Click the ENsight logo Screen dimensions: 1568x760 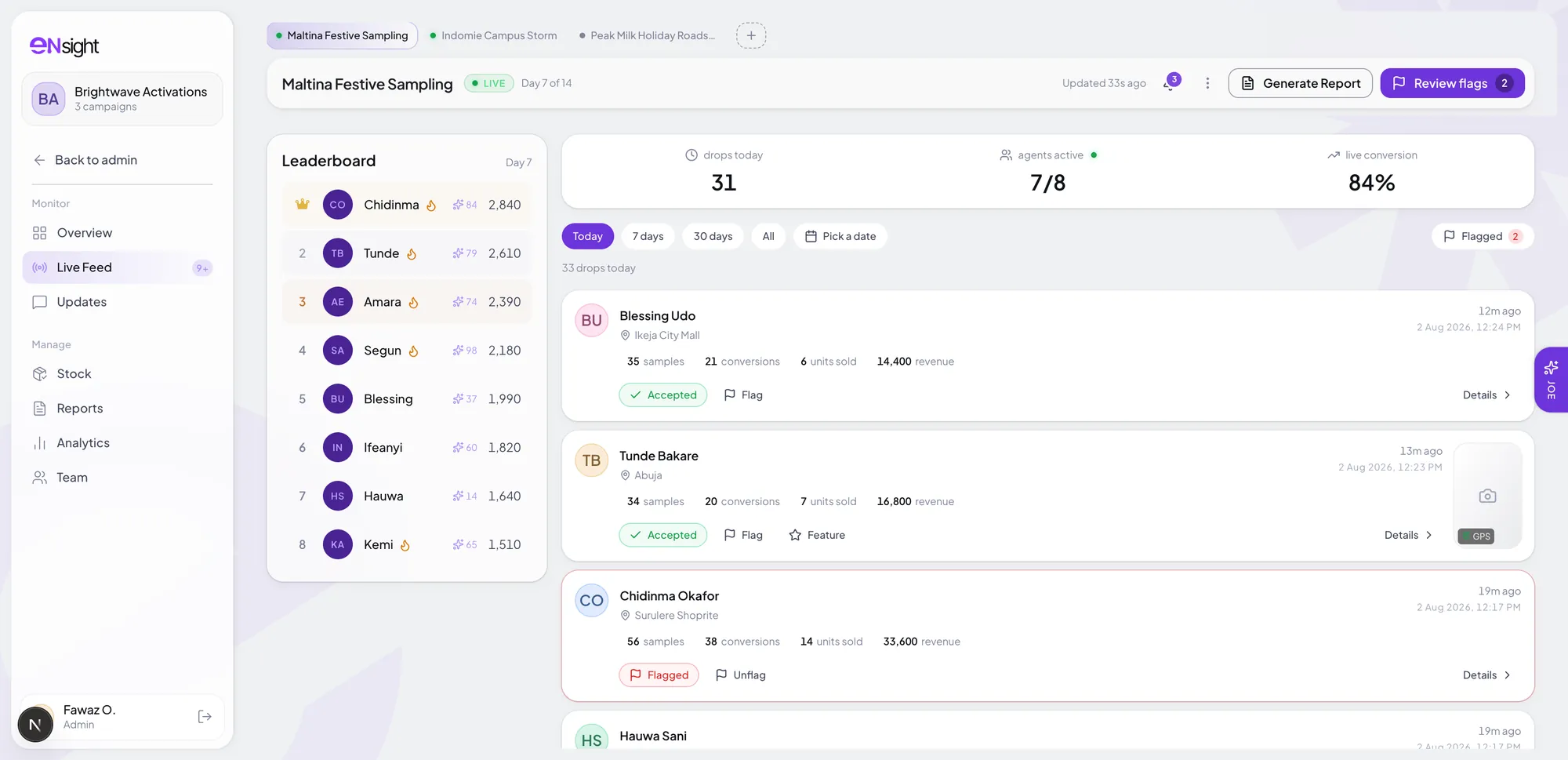pos(64,46)
